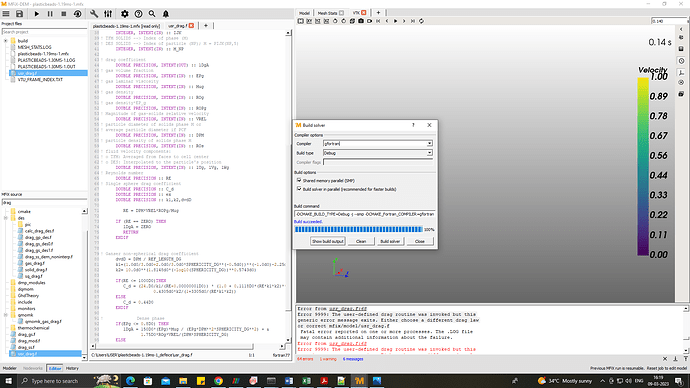
Task: Record a video with the camcorder icon
Action: (369, 21)
